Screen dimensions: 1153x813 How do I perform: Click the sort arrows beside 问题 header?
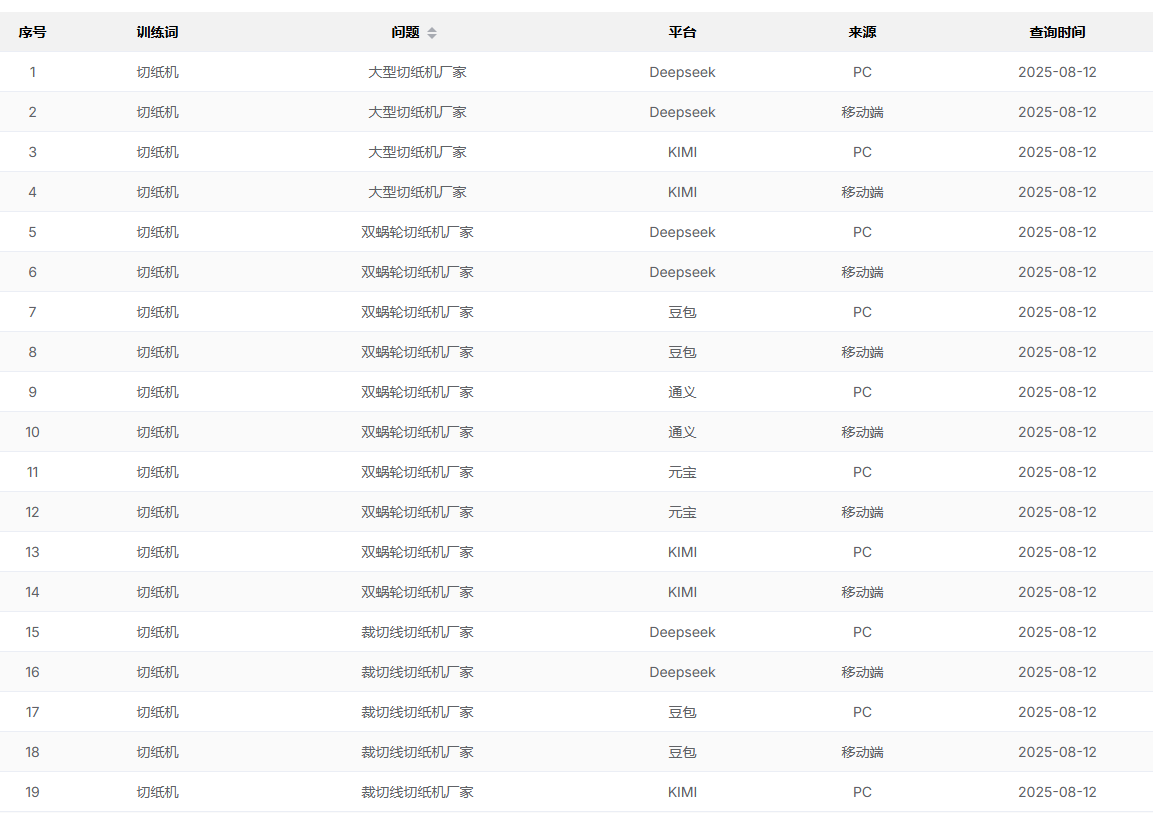(x=432, y=33)
